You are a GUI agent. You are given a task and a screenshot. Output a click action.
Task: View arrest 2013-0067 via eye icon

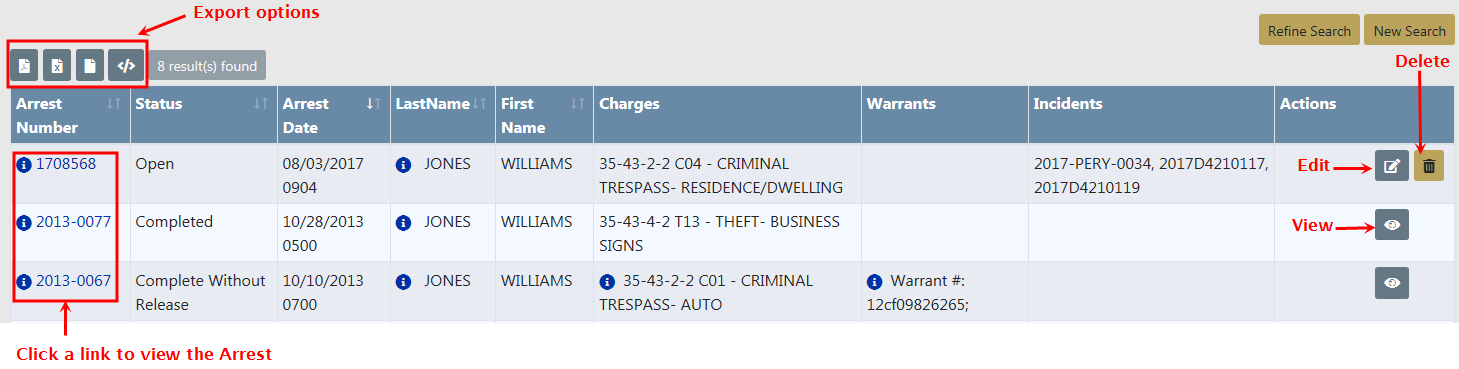coord(1392,283)
